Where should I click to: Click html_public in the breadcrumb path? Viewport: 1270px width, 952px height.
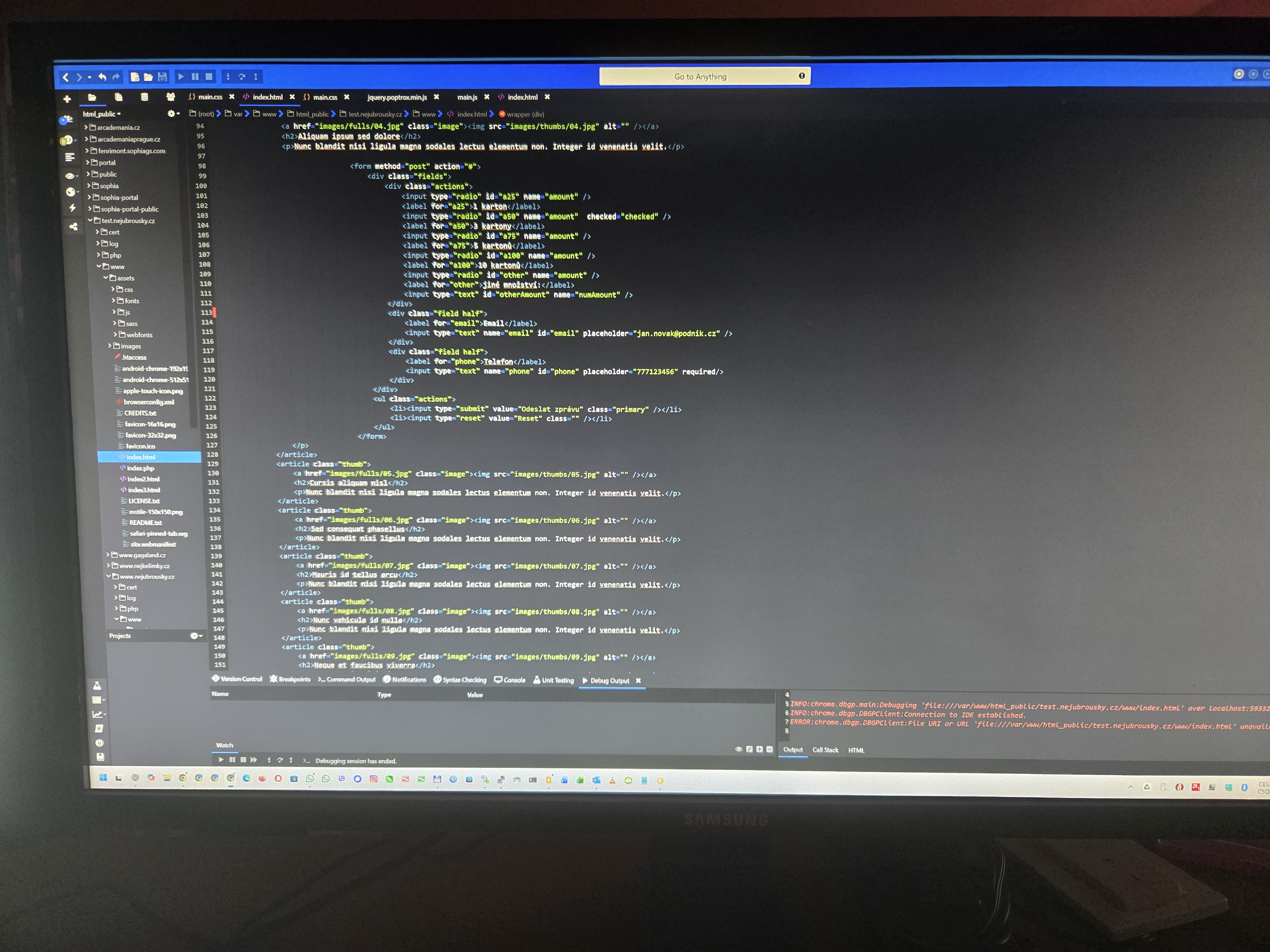click(312, 114)
